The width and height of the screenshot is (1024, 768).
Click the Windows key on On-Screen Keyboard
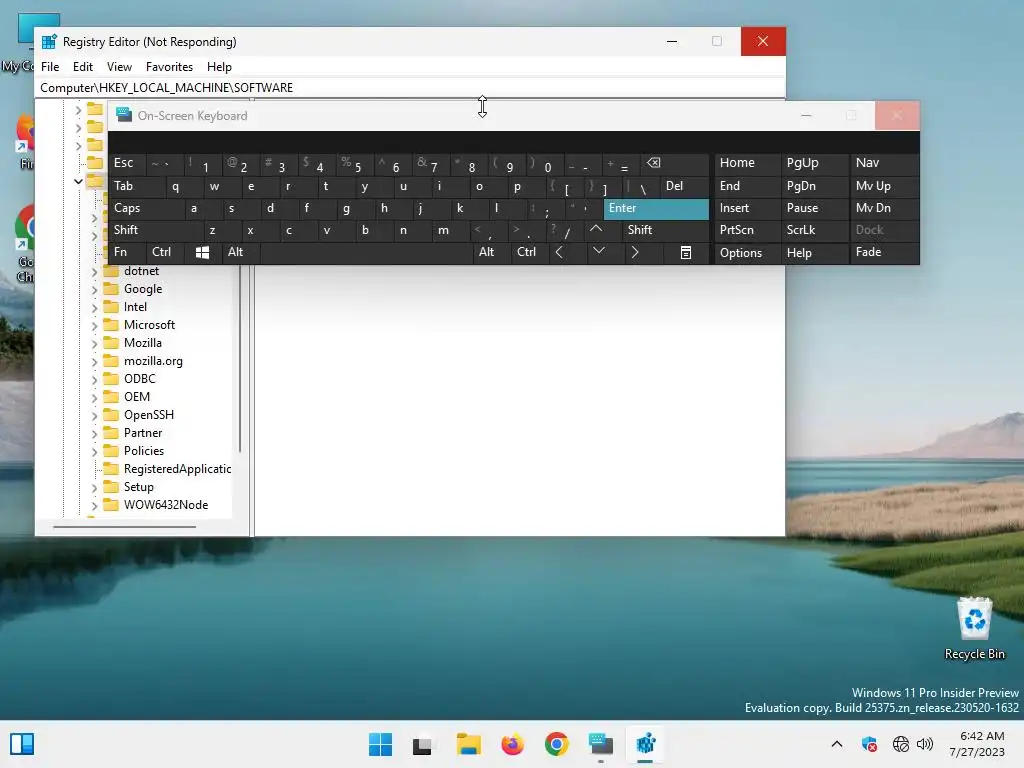[202, 253]
